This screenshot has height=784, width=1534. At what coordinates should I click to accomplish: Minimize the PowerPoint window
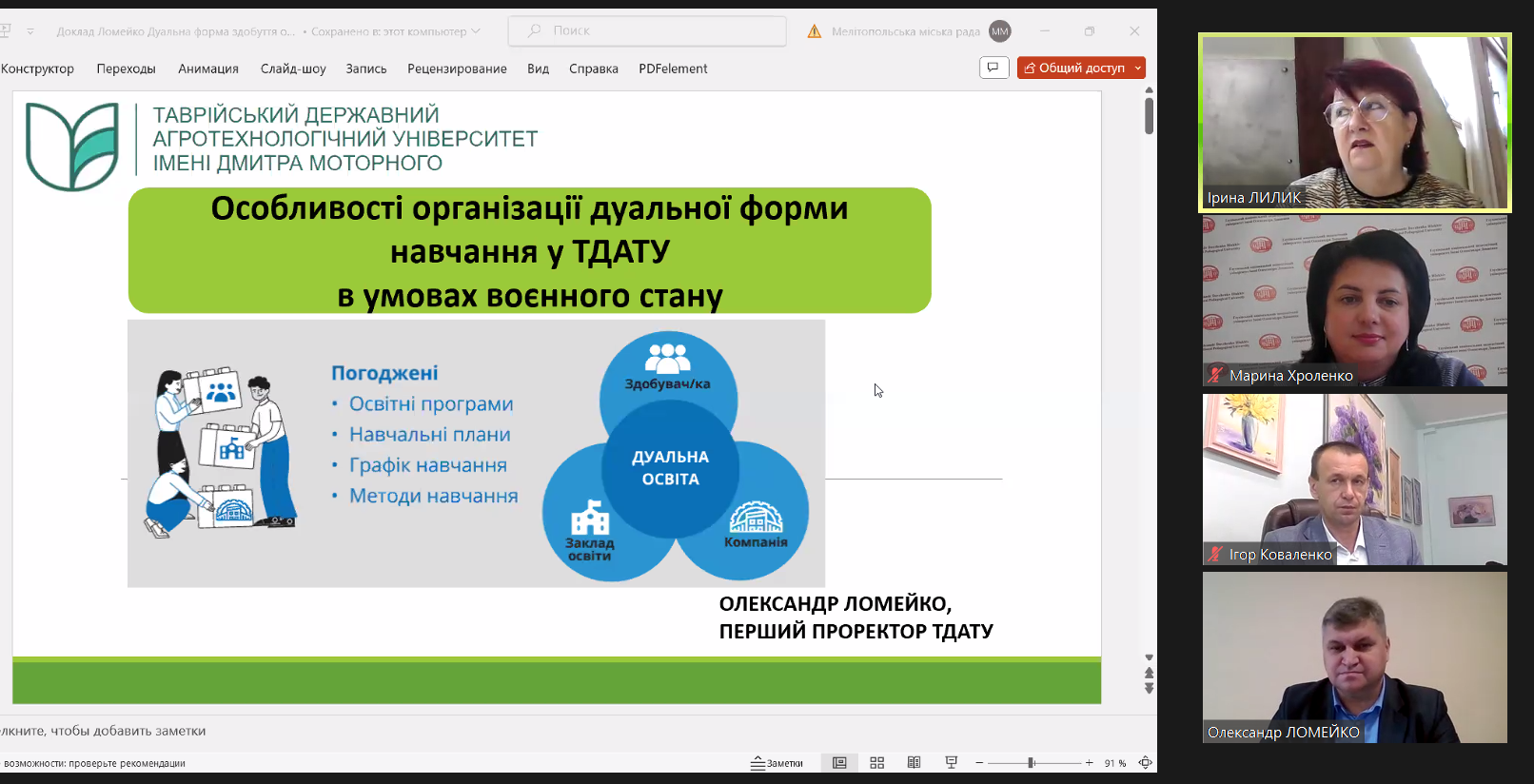[x=1045, y=31]
